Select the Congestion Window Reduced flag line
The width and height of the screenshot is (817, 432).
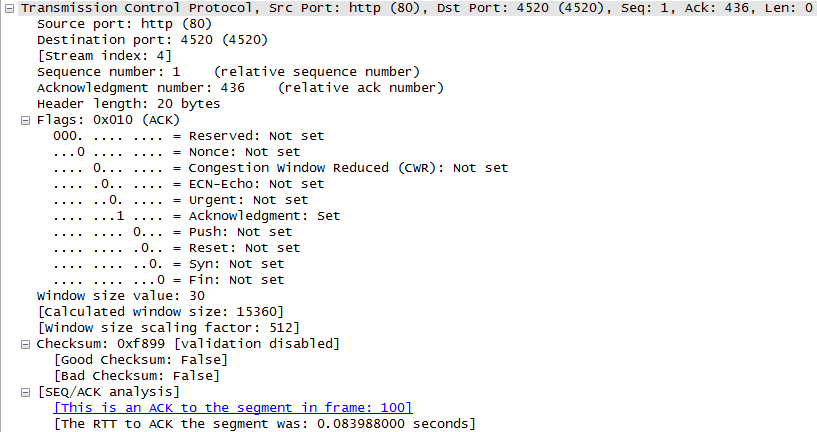point(280,168)
